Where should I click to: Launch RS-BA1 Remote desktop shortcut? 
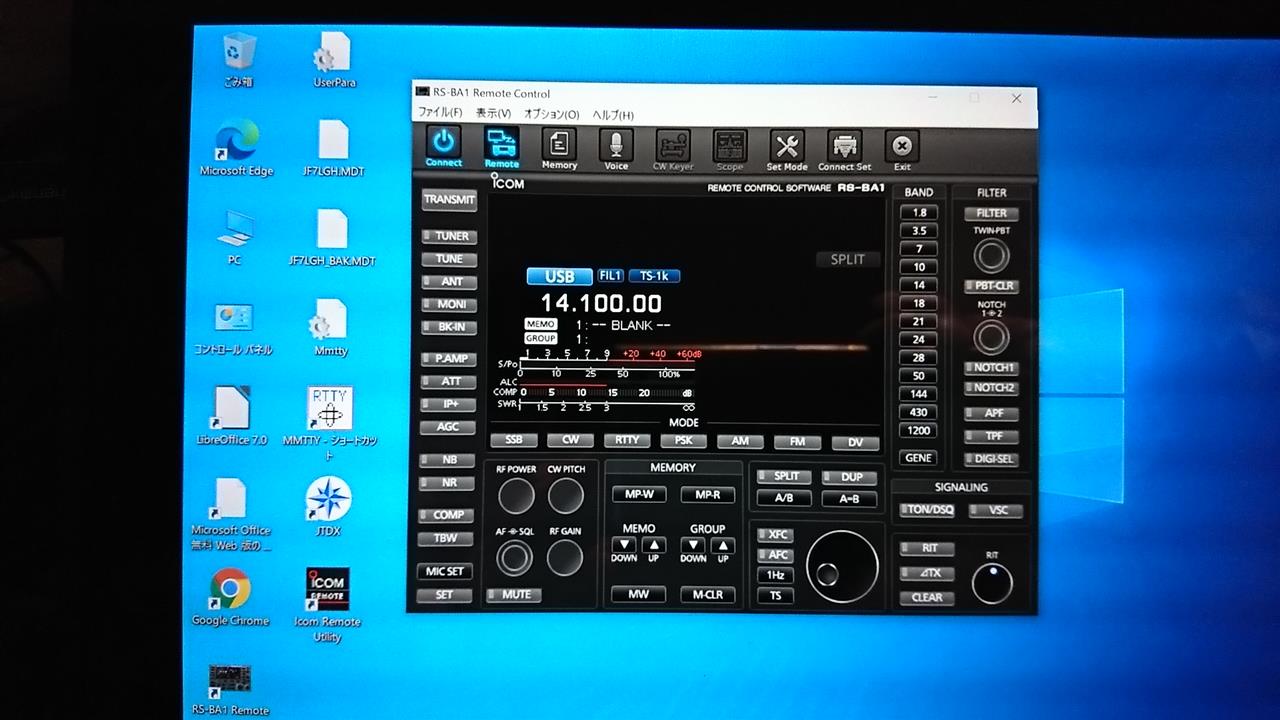click(230, 690)
